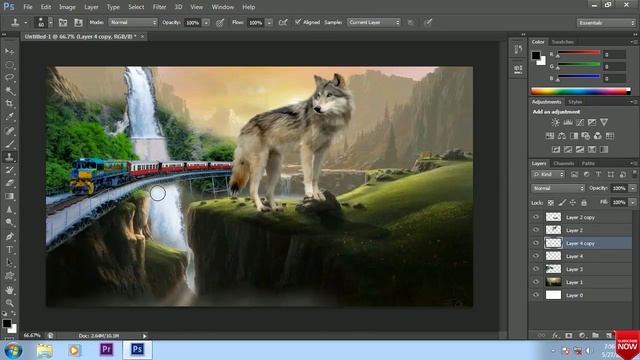Add a layer mask to layer
This screenshot has width=640, height=360.
[569, 336]
